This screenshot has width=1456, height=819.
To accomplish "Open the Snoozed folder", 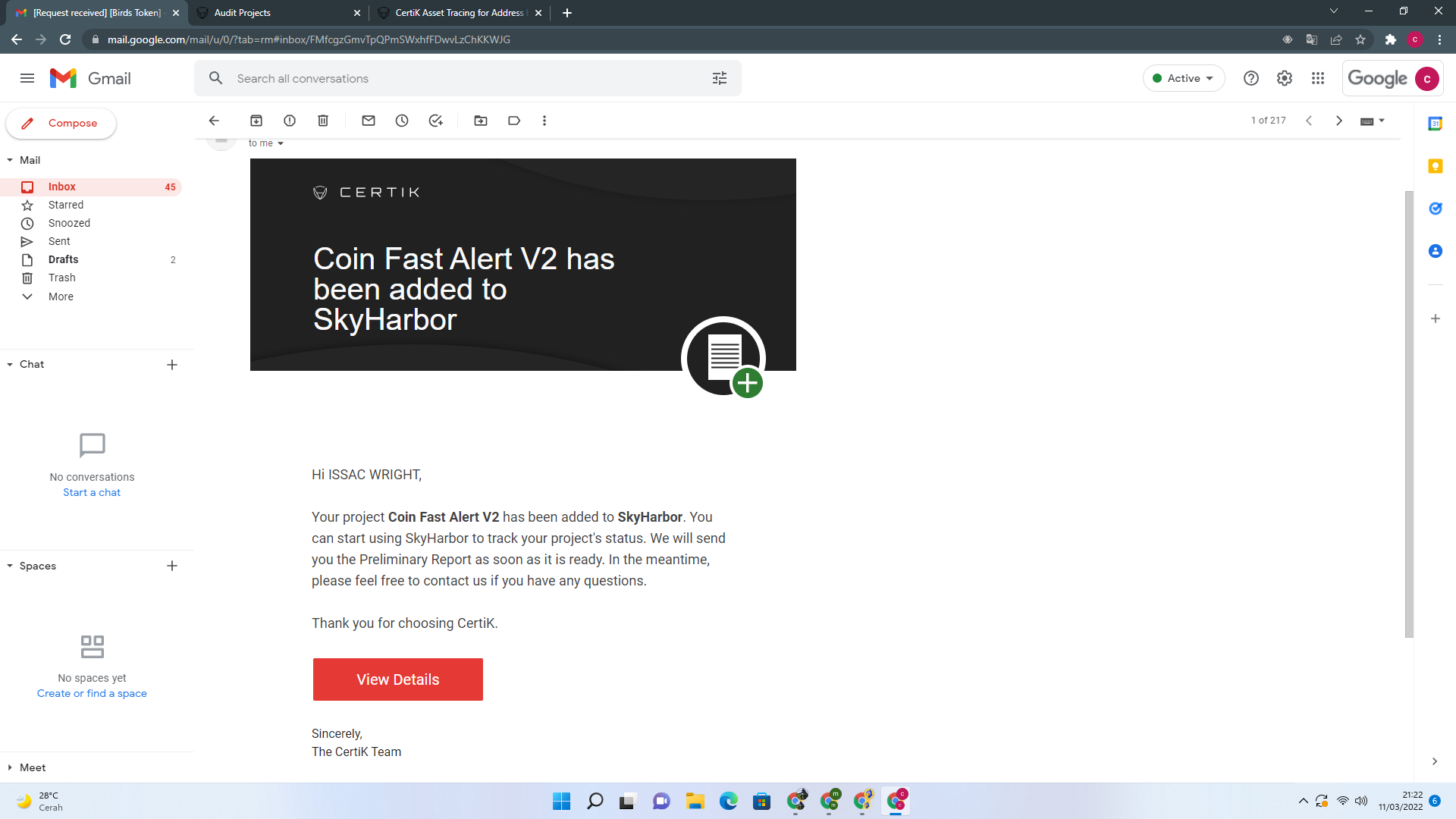I will (91, 223).
